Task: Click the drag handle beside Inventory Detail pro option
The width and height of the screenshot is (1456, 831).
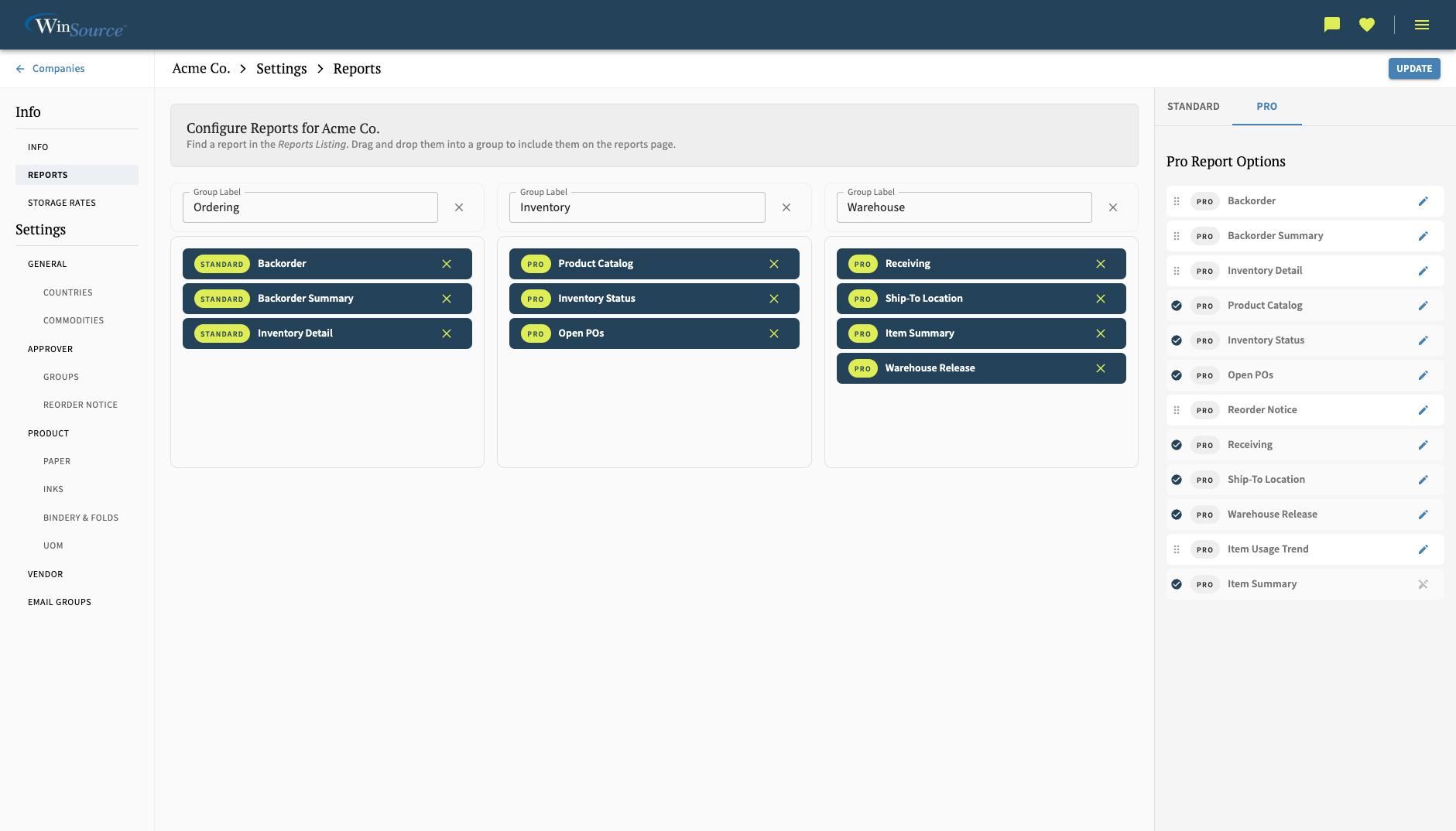Action: pyautogui.click(x=1177, y=270)
